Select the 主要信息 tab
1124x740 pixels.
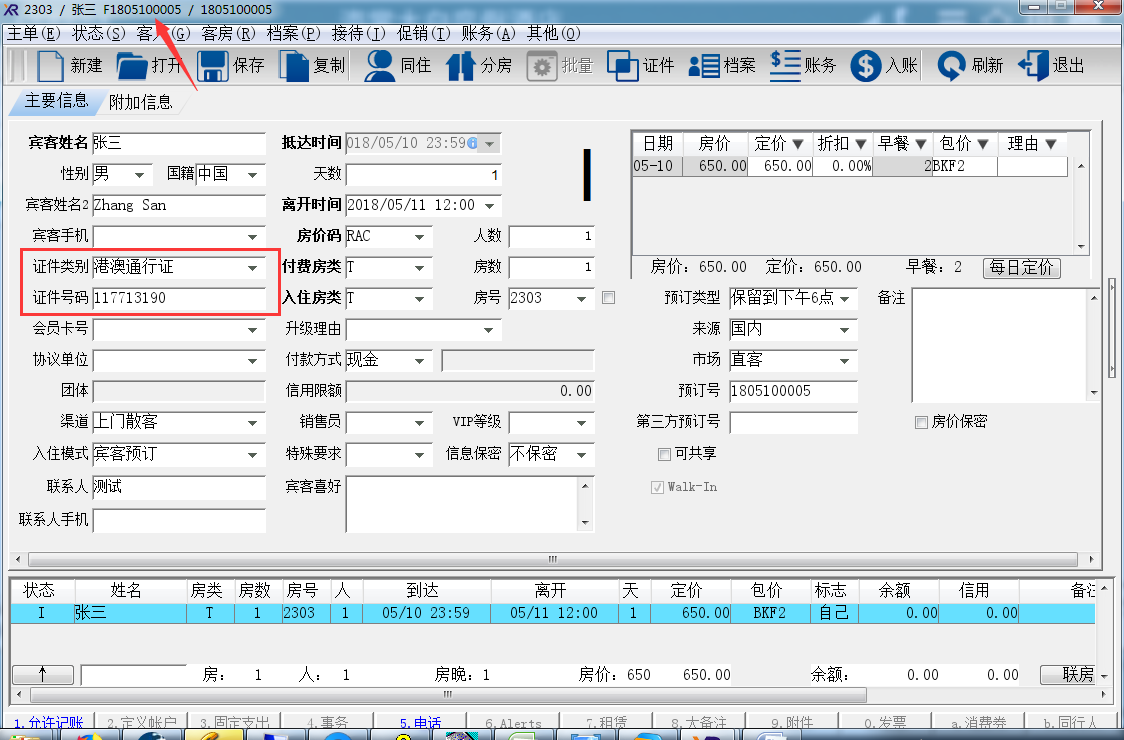pos(56,101)
